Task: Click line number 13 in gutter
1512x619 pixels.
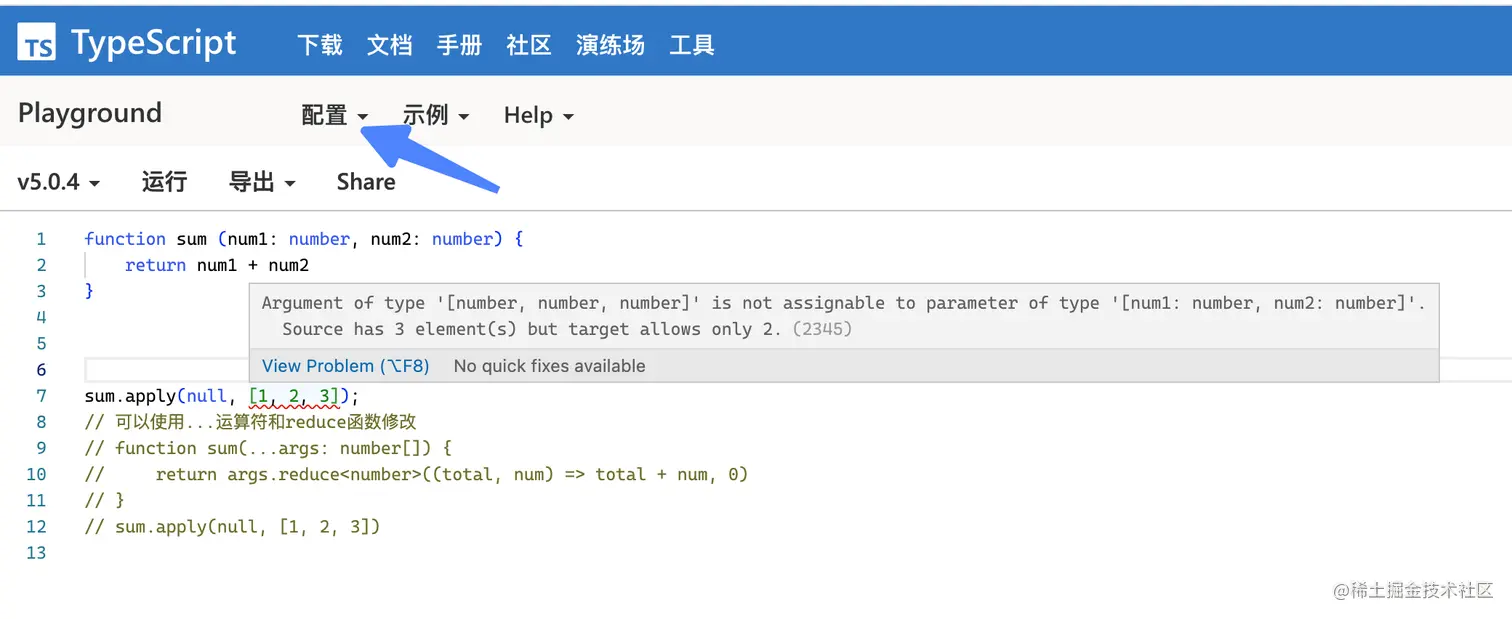Action: point(36,552)
